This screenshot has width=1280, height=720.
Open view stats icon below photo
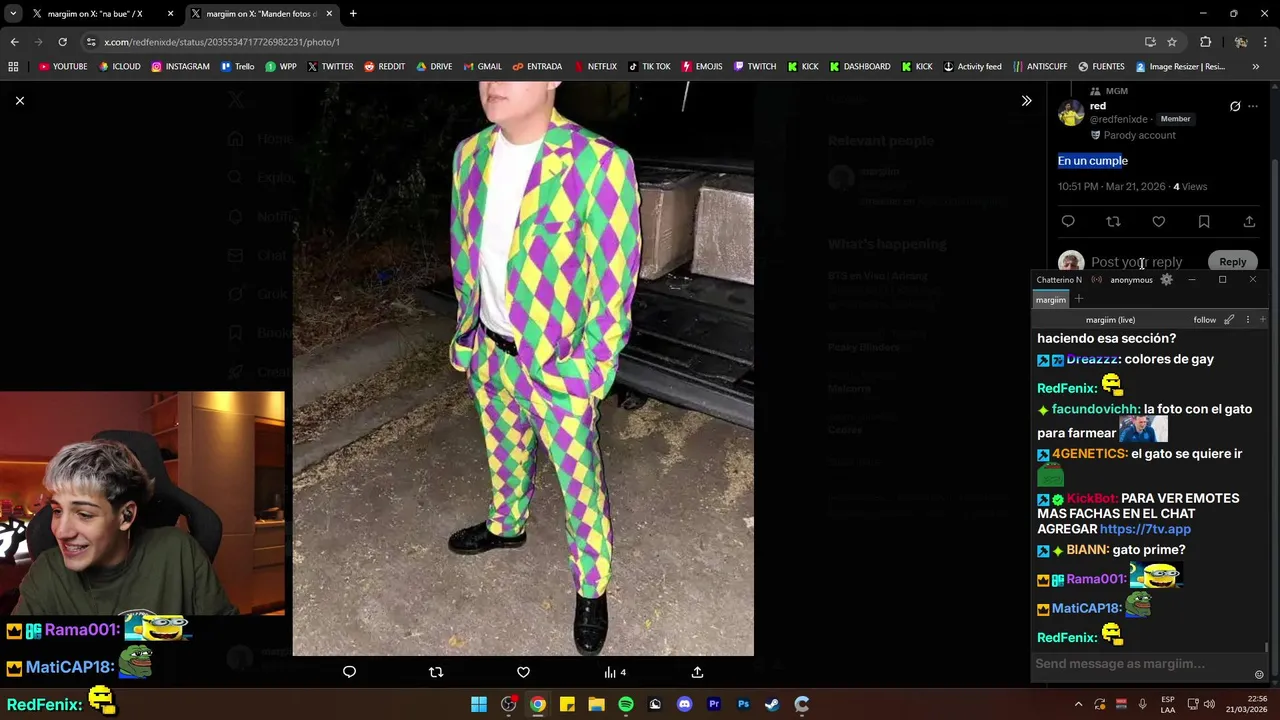pos(615,672)
